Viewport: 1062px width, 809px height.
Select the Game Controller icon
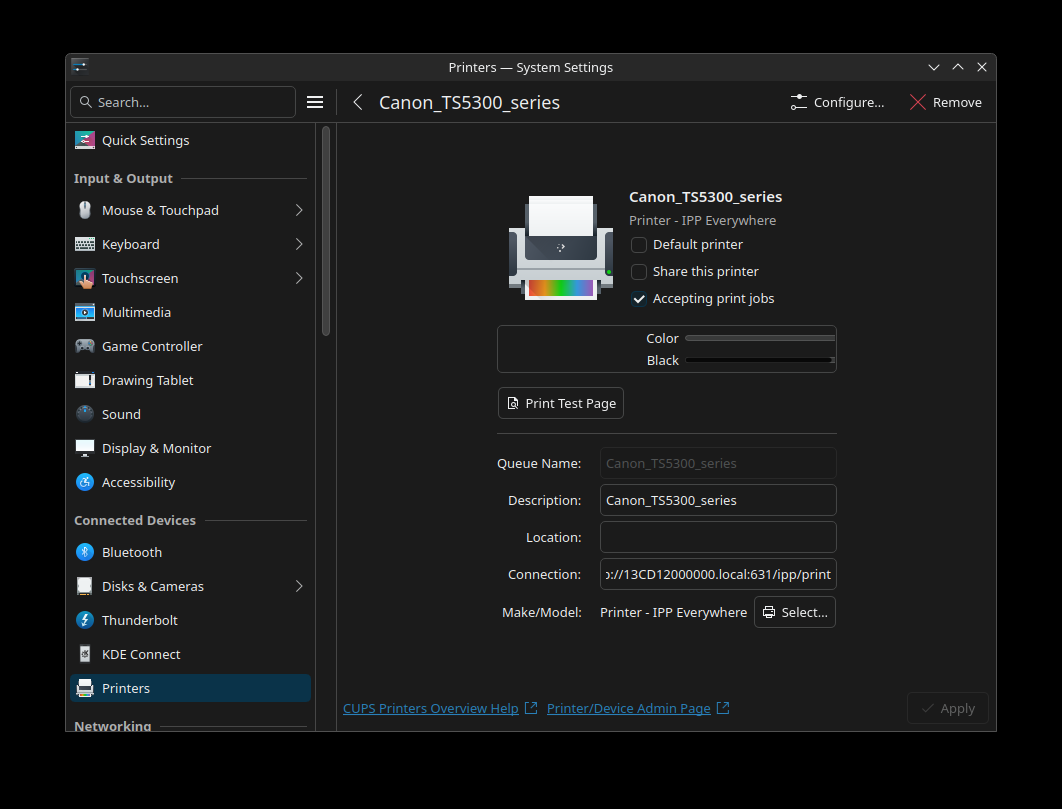point(85,346)
